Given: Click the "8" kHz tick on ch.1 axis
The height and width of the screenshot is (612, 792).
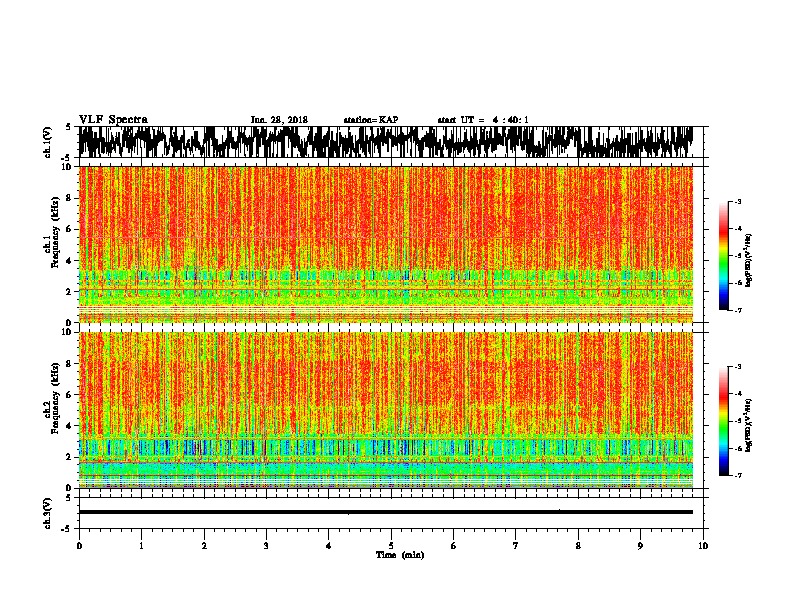Looking at the screenshot, I should (x=70, y=198).
